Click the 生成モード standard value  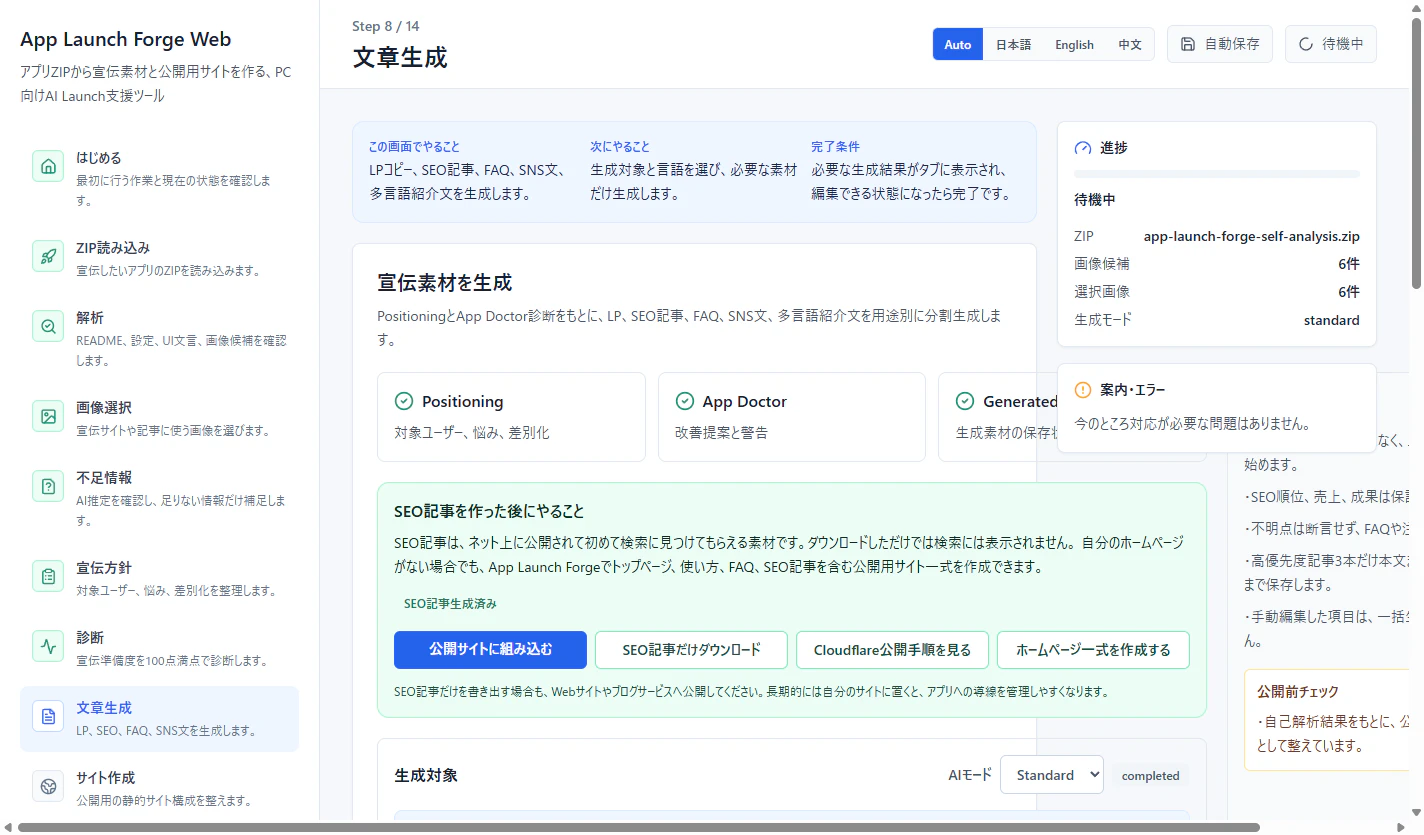[1331, 320]
